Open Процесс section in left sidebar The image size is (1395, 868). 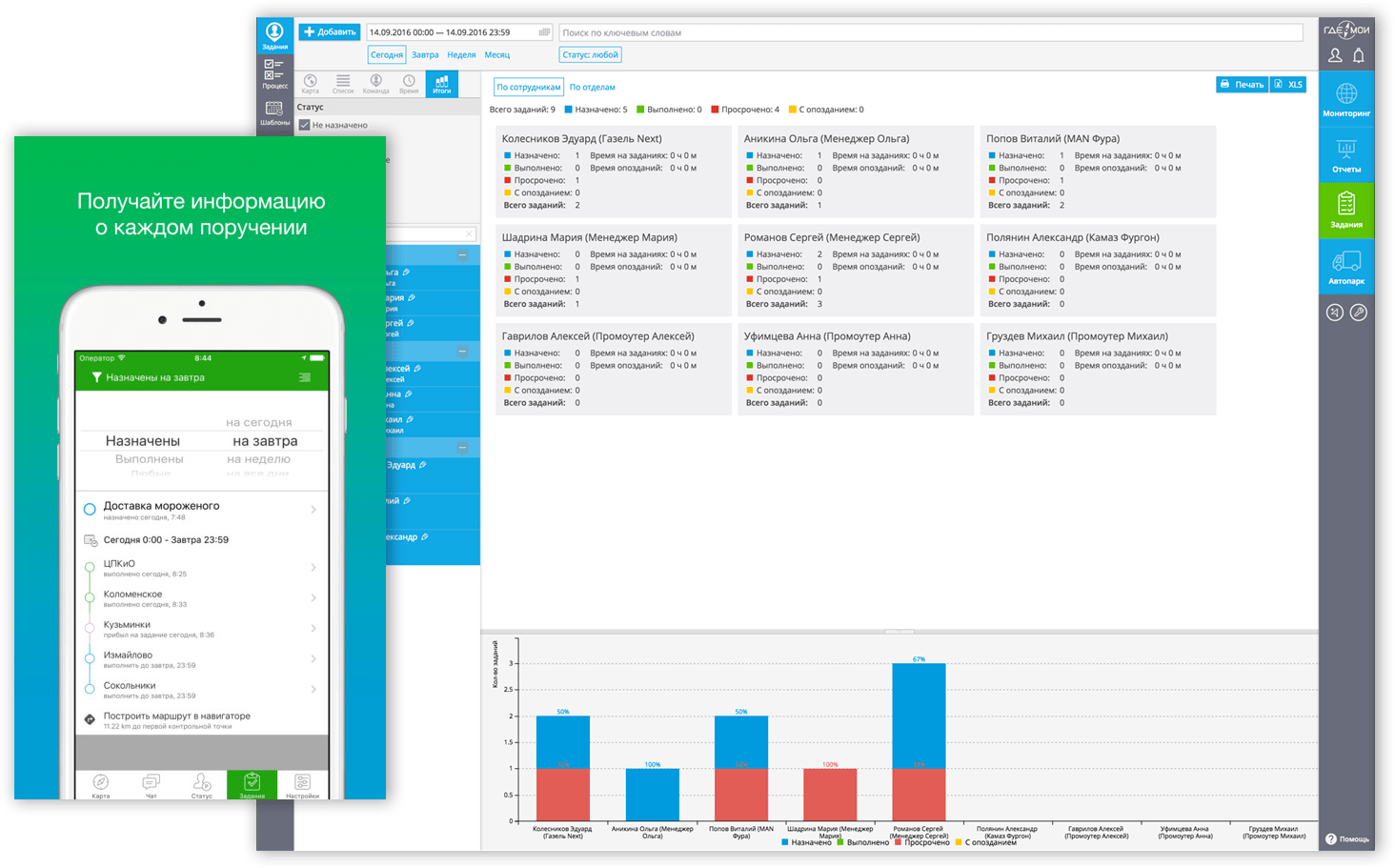point(274,73)
